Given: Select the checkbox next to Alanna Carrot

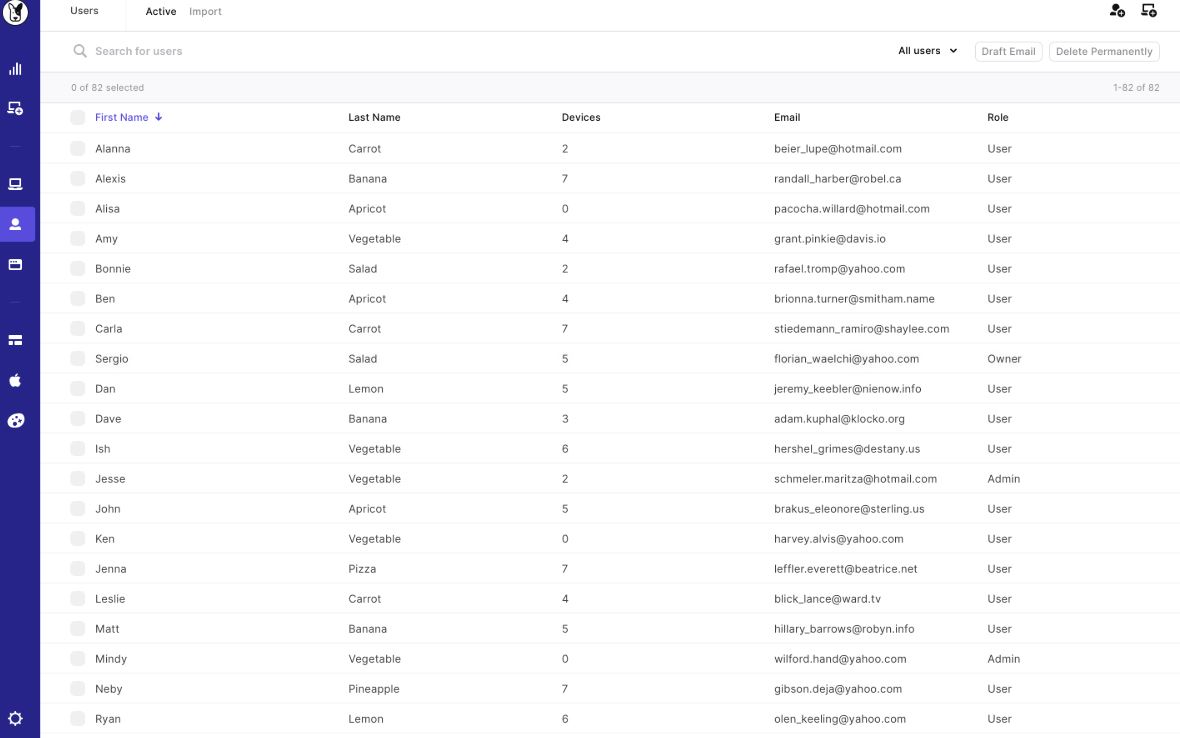Looking at the screenshot, I should coord(77,148).
